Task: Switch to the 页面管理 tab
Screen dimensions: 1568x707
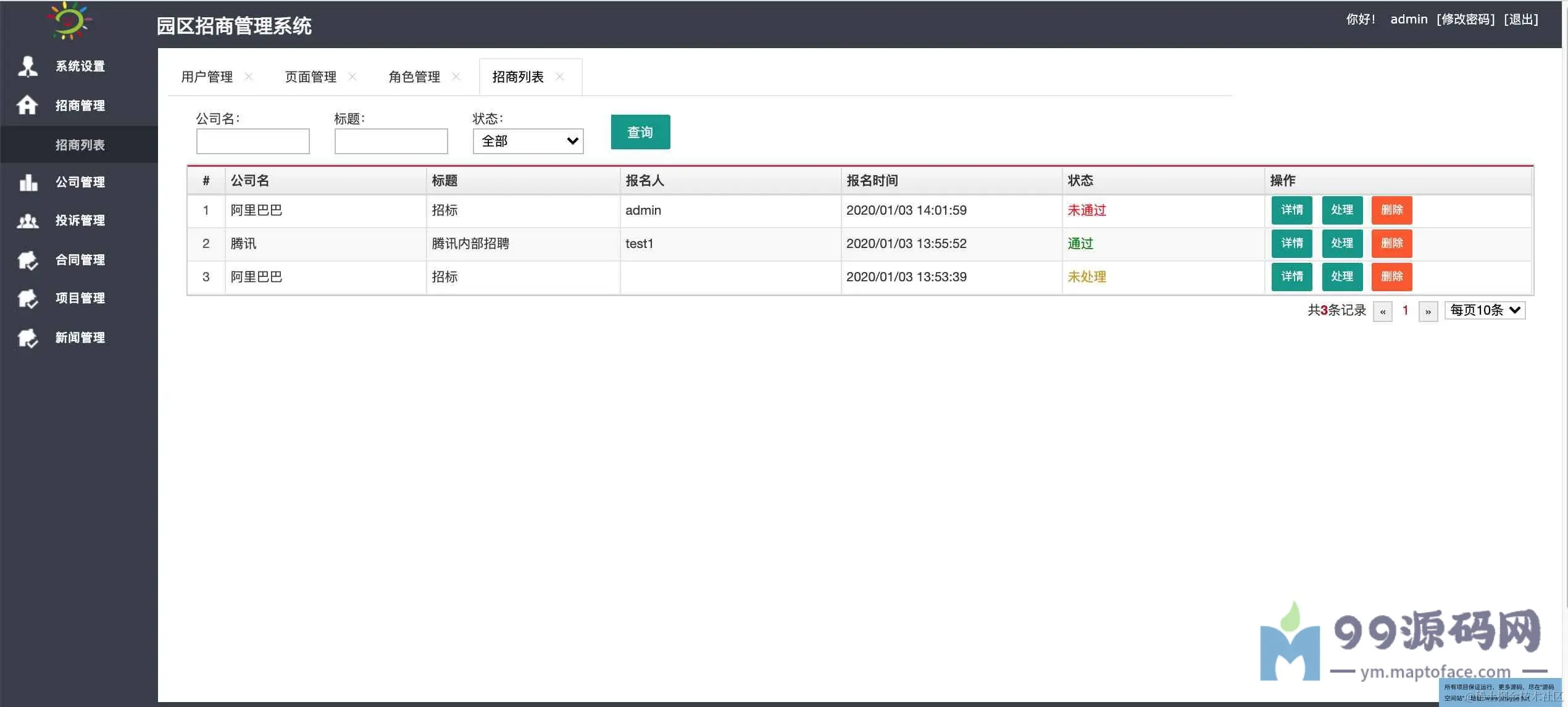Action: coord(311,77)
